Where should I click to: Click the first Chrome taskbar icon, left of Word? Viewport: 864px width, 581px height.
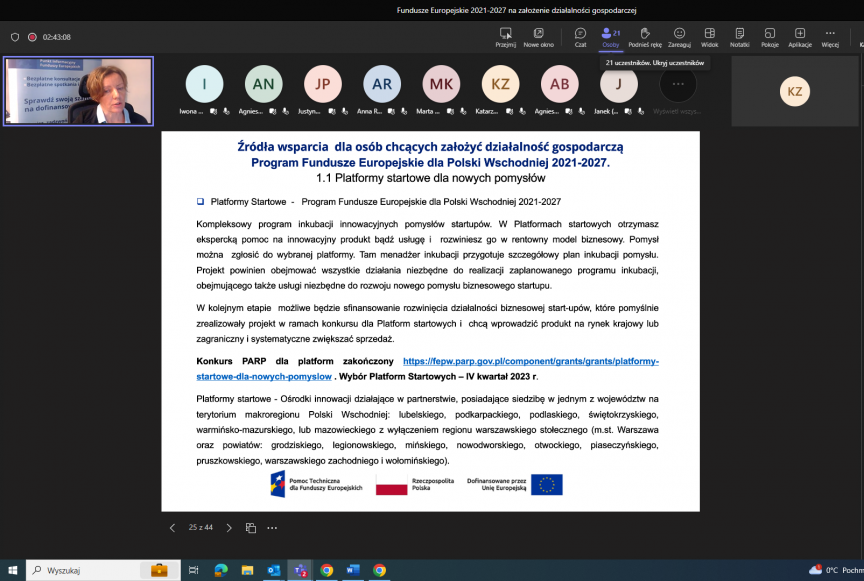(327, 571)
